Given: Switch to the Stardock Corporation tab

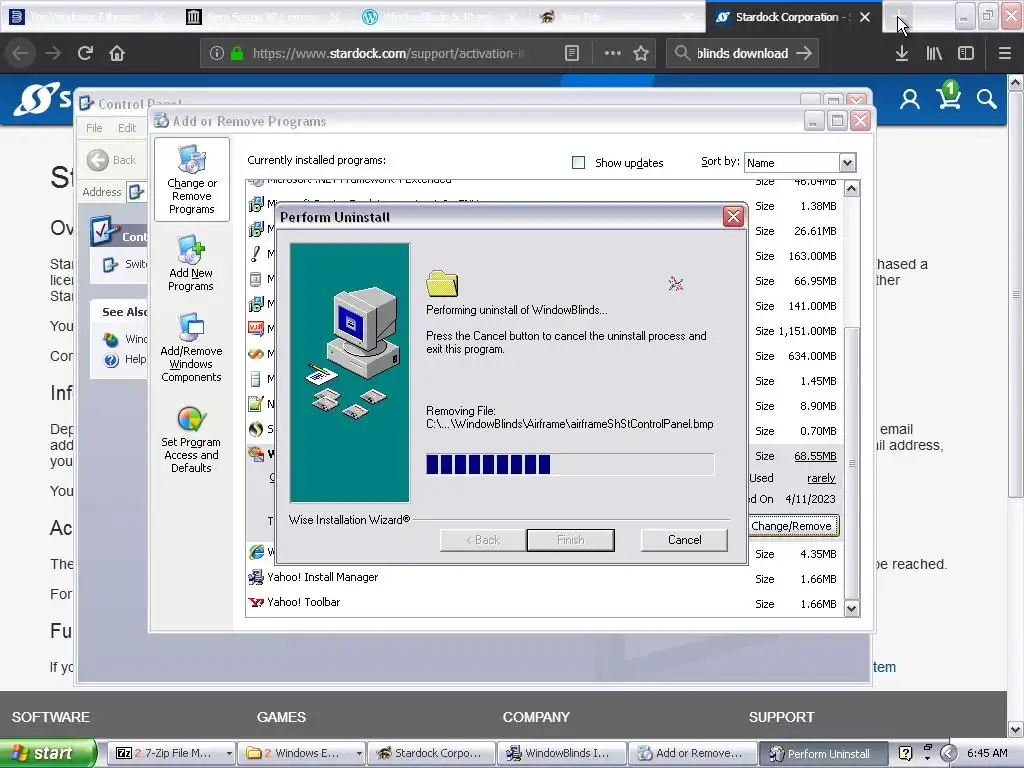Looking at the screenshot, I should 786,17.
